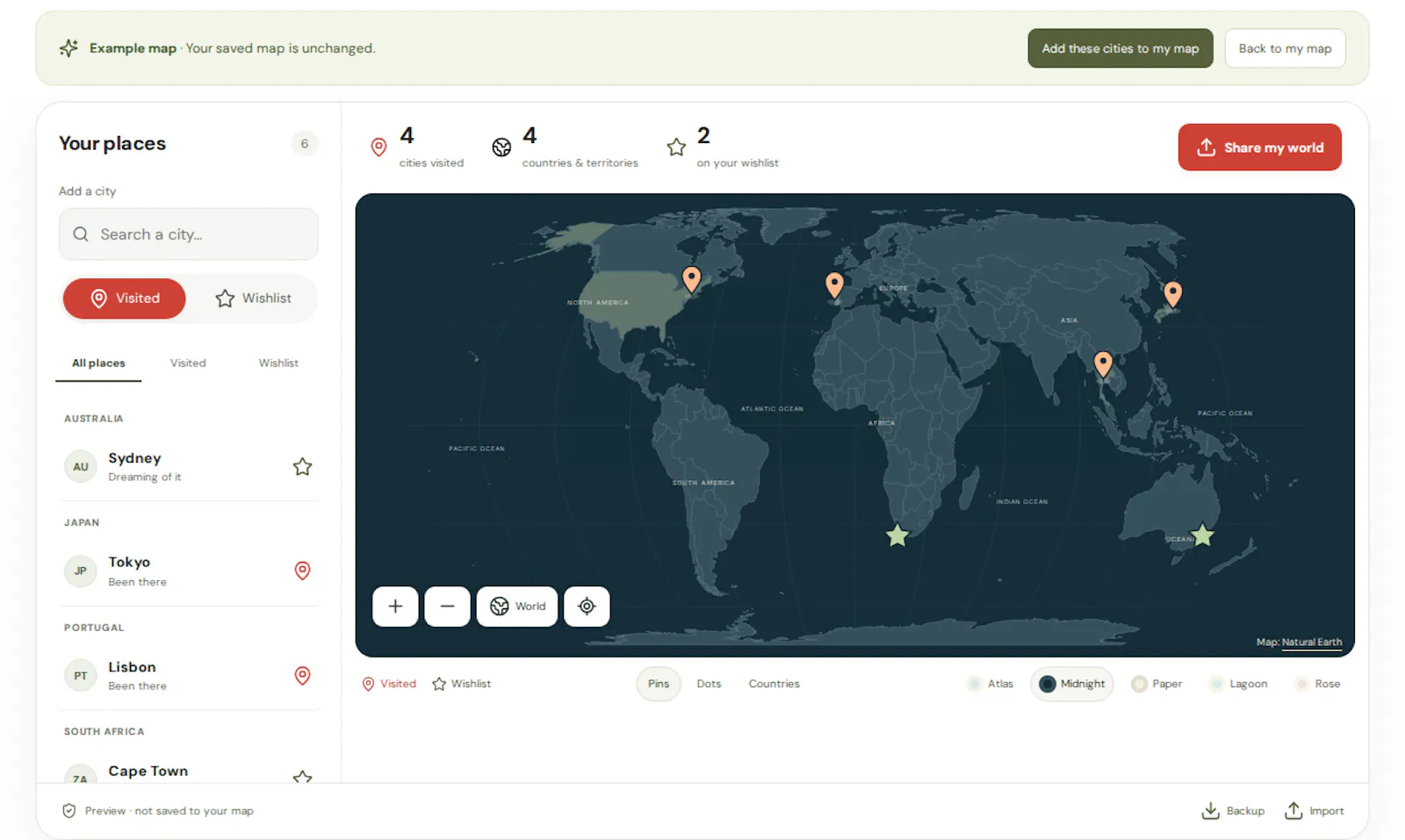Click the PT badge next to Lisbon
1405x840 pixels.
81,676
